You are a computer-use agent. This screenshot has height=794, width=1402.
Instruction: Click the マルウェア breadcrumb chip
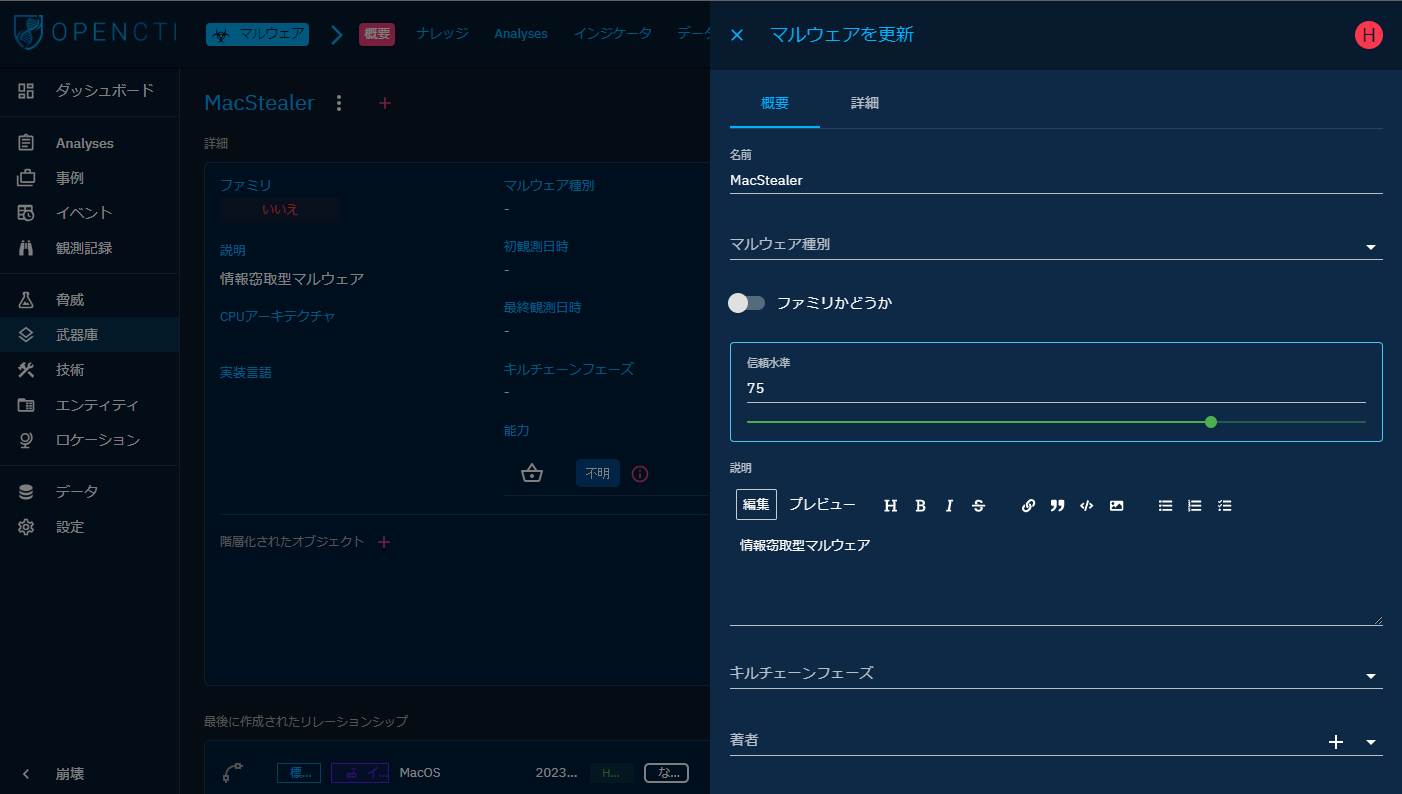pyautogui.click(x=258, y=34)
